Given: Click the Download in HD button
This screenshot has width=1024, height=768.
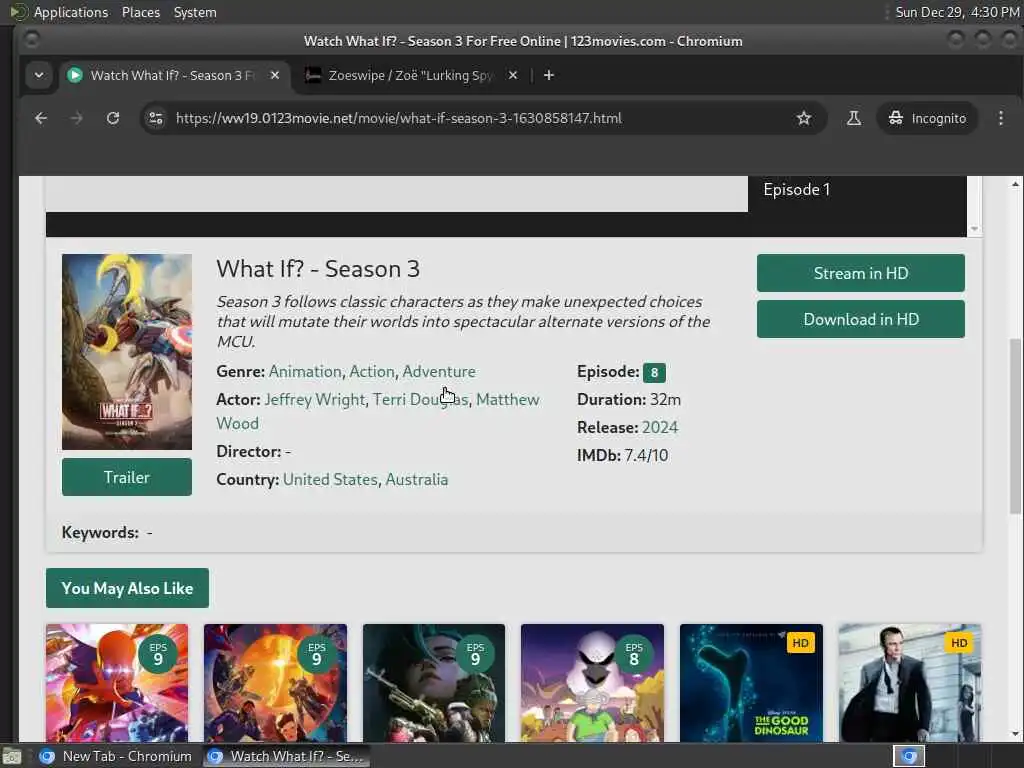Looking at the screenshot, I should click(861, 319).
